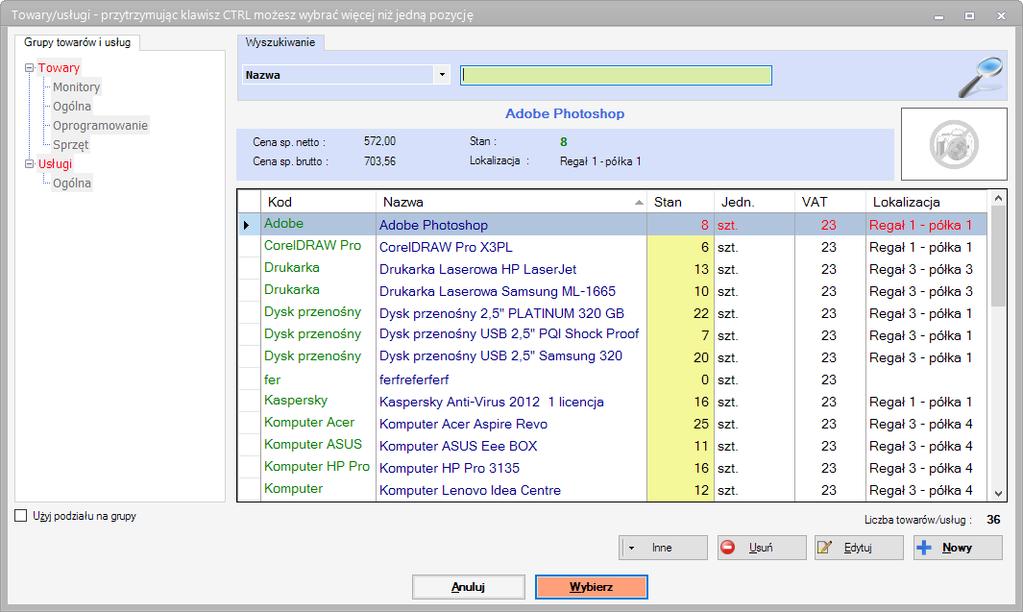Select the Usługi root group
The height and width of the screenshot is (612, 1023).
click(55, 164)
